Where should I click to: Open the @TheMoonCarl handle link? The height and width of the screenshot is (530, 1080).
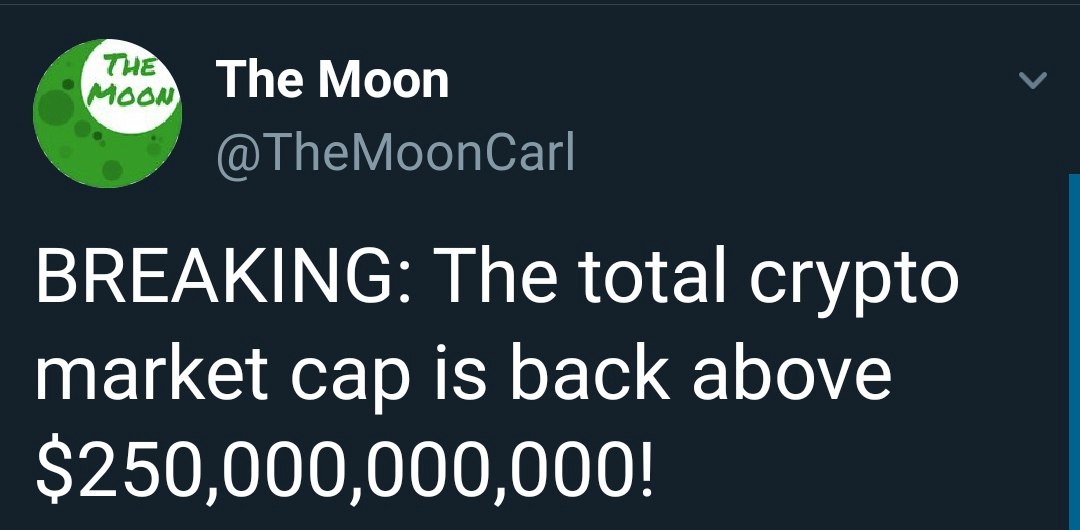[x=395, y=153]
